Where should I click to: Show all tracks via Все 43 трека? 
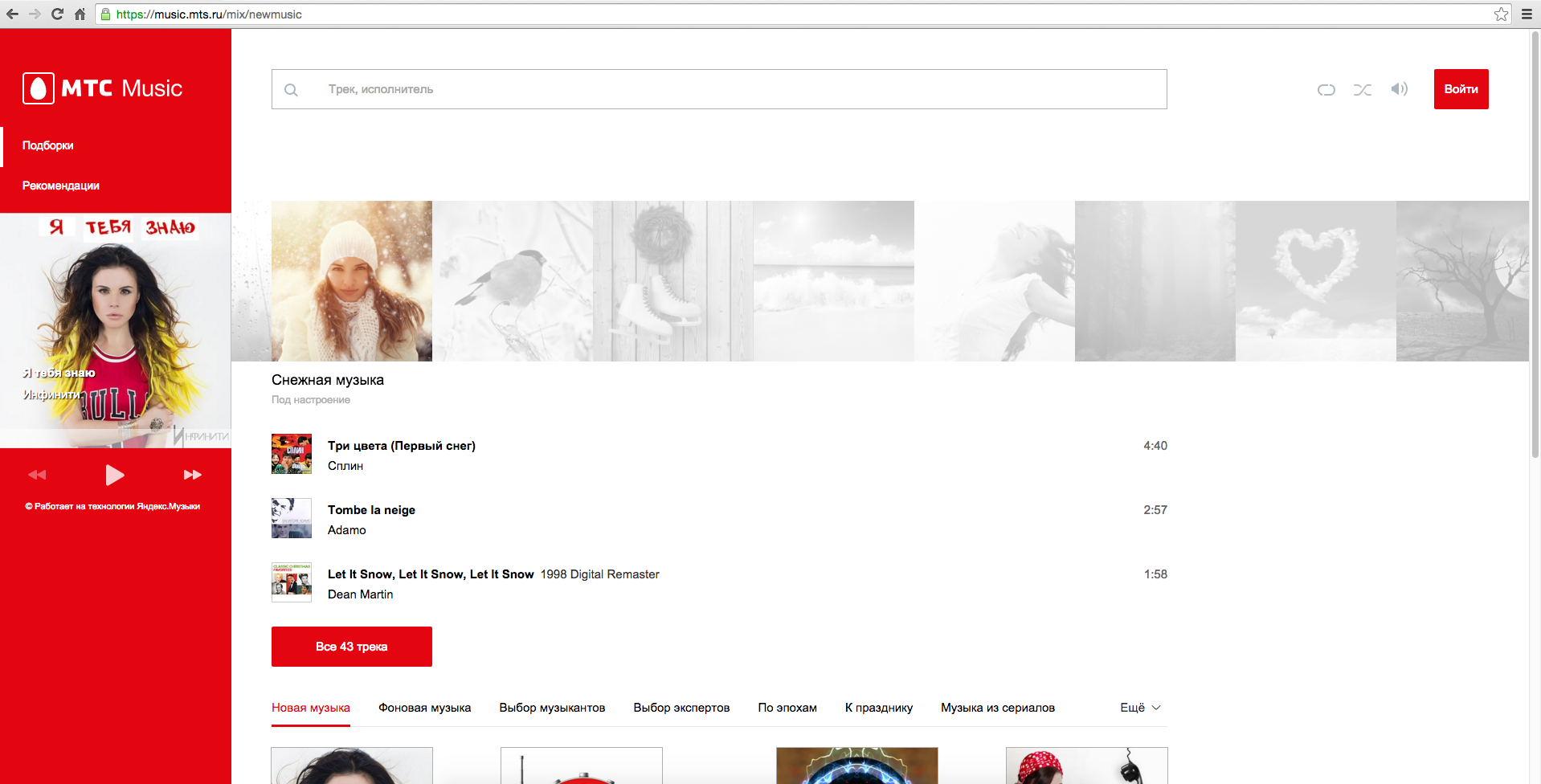tap(351, 647)
